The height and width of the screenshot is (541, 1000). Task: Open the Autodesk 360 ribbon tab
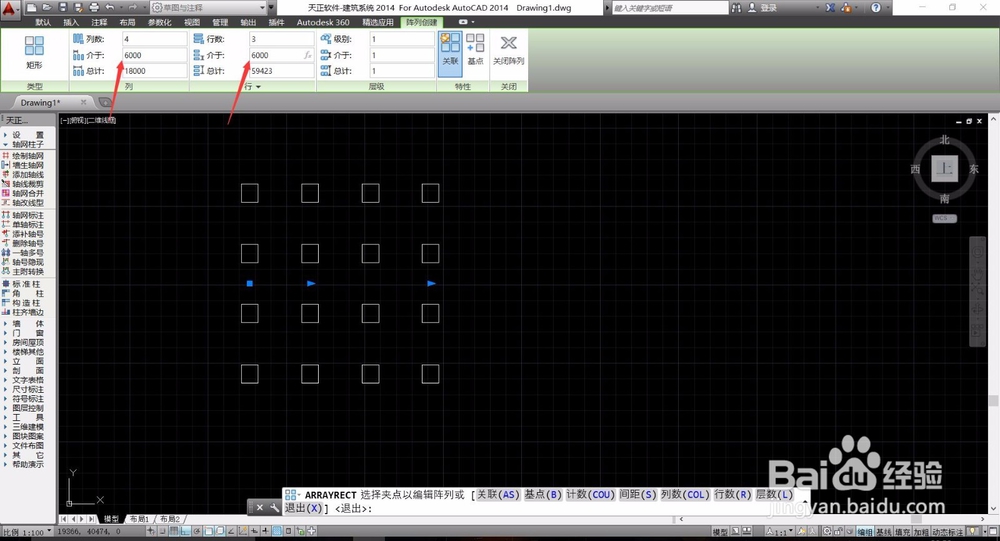click(x=323, y=22)
